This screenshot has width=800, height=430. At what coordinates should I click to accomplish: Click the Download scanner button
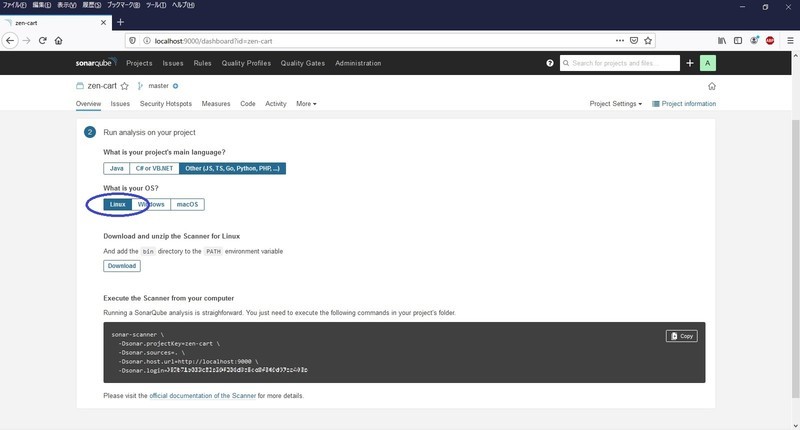coord(122,266)
